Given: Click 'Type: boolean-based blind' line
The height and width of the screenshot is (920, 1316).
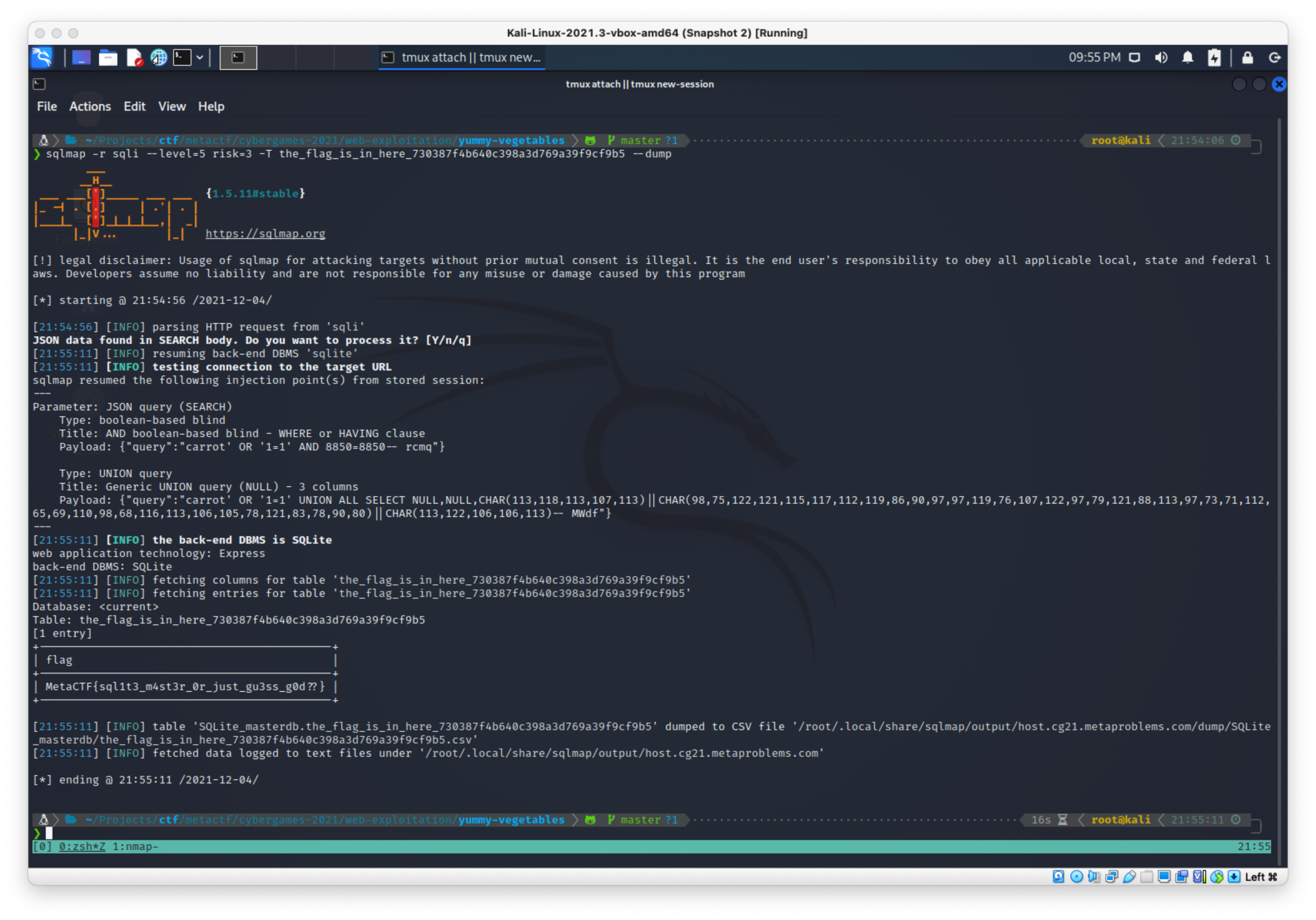Looking at the screenshot, I should pos(142,420).
